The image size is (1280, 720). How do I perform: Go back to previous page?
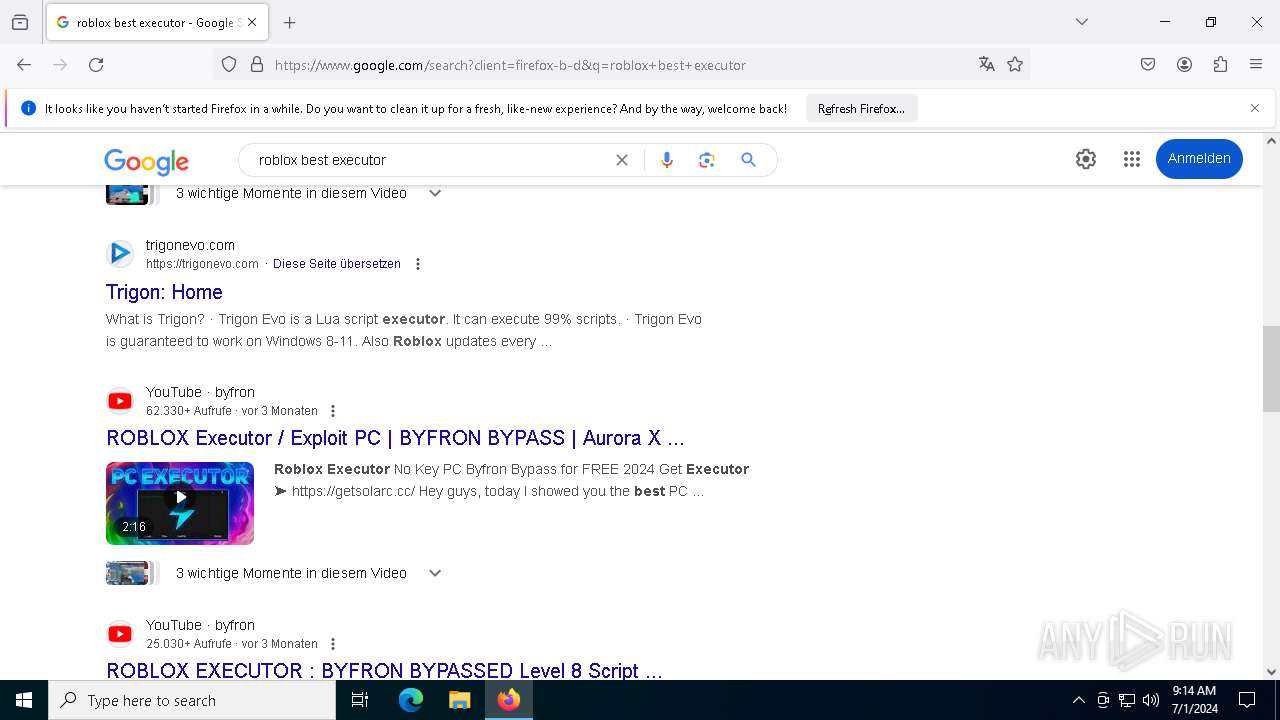(x=24, y=64)
